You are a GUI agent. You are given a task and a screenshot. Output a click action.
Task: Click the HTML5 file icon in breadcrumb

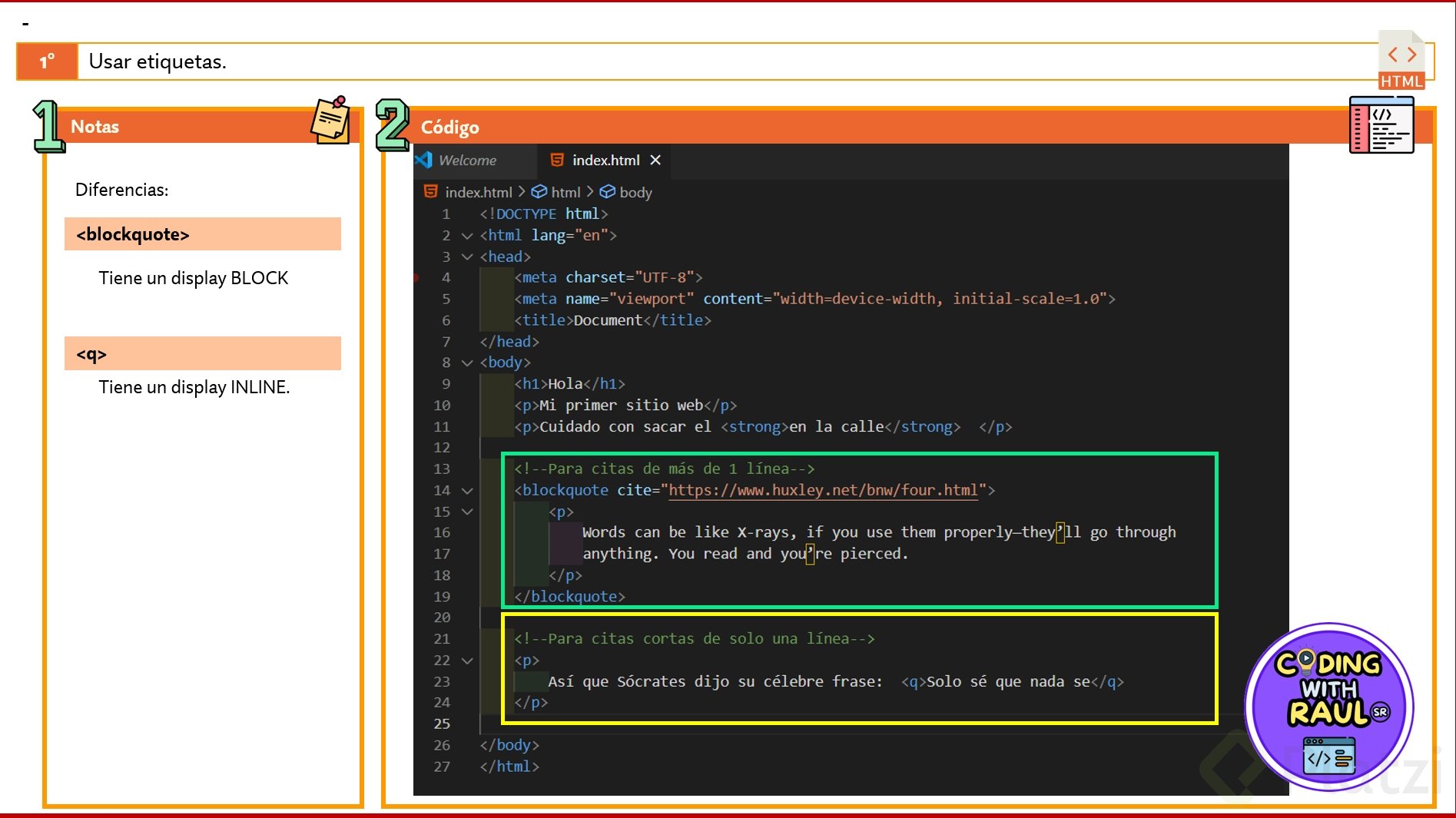[431, 191]
